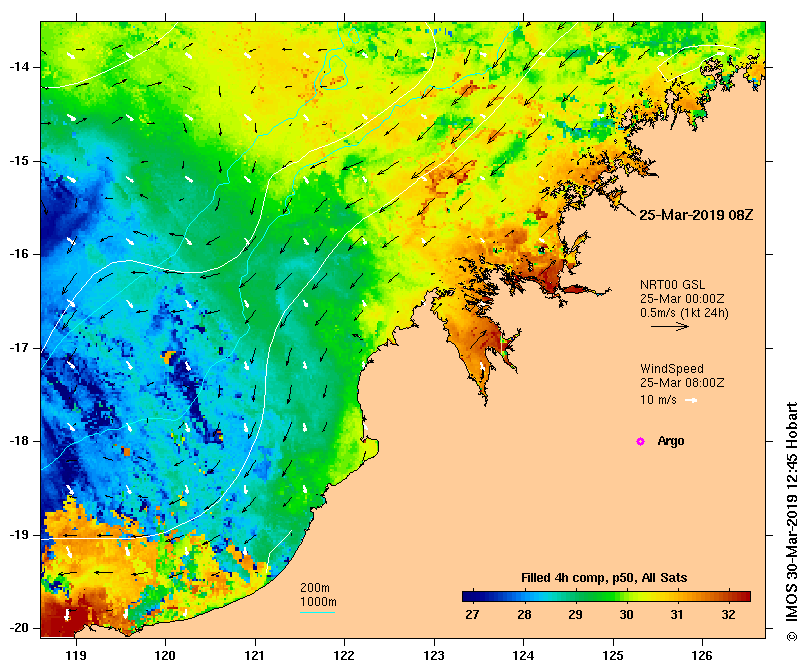The width and height of the screenshot is (809, 672).
Task: Click the longitude label 123
Action: coord(434,655)
